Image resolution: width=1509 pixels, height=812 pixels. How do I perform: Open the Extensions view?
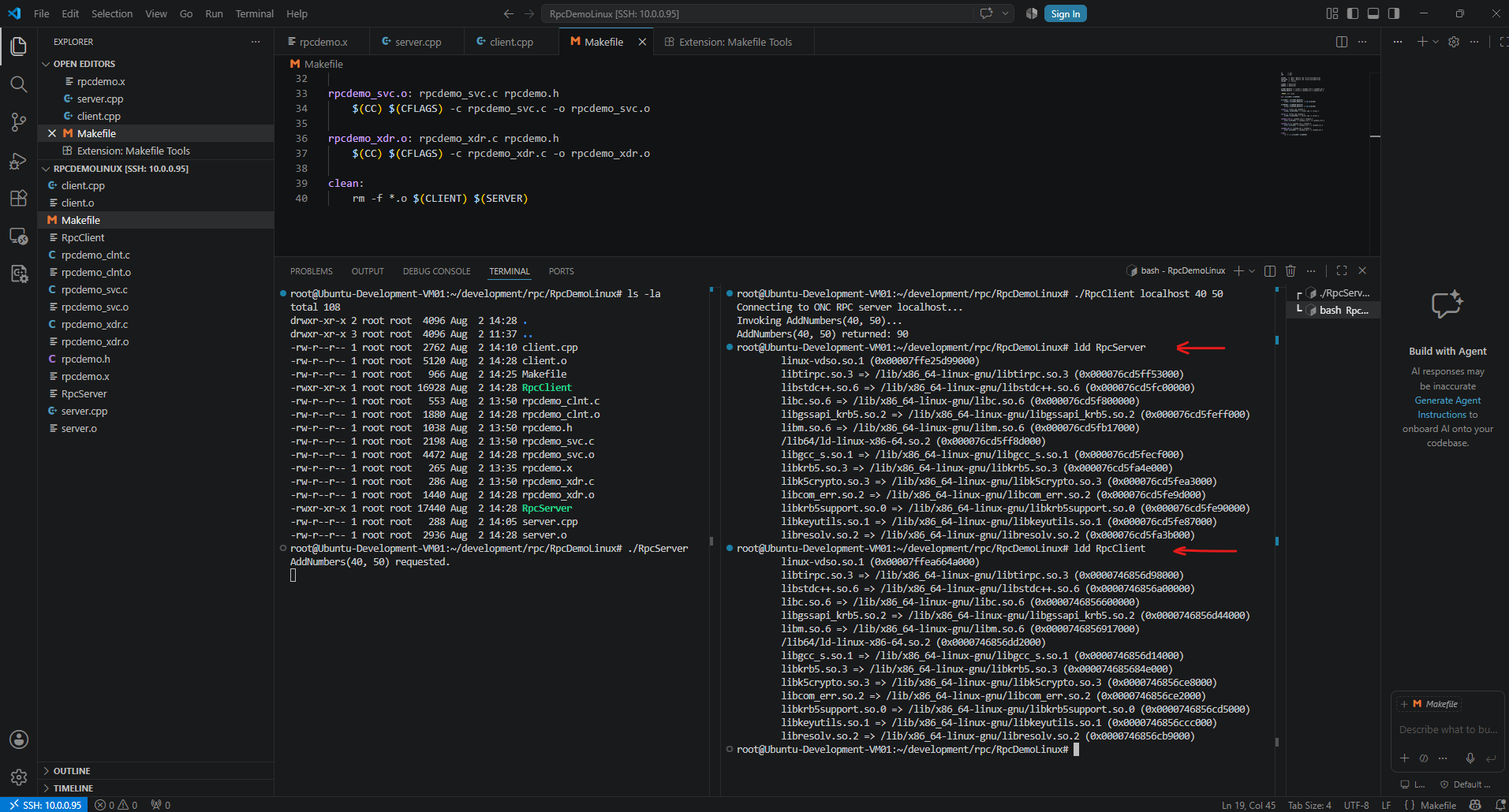(x=19, y=198)
